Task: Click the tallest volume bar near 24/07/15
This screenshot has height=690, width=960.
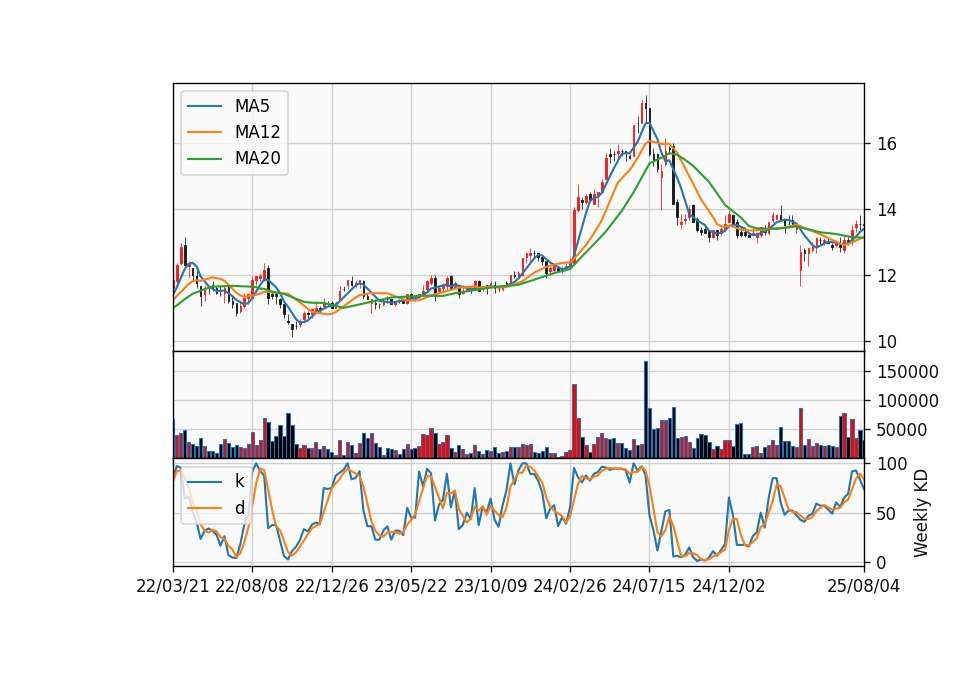Action: [646, 410]
